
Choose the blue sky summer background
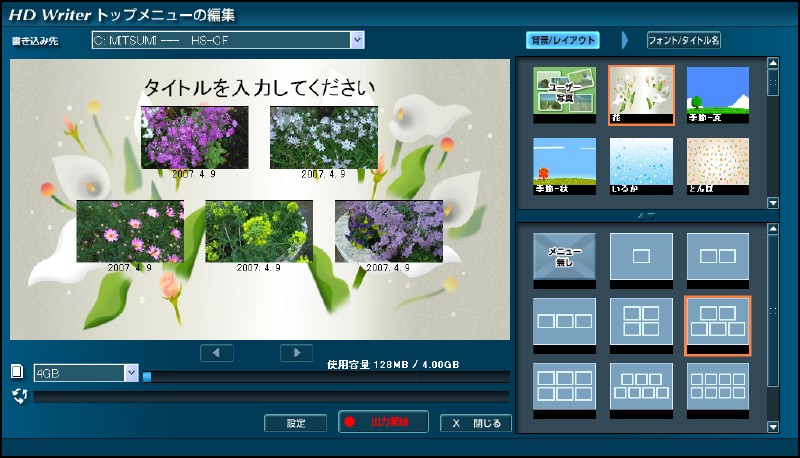click(718, 94)
